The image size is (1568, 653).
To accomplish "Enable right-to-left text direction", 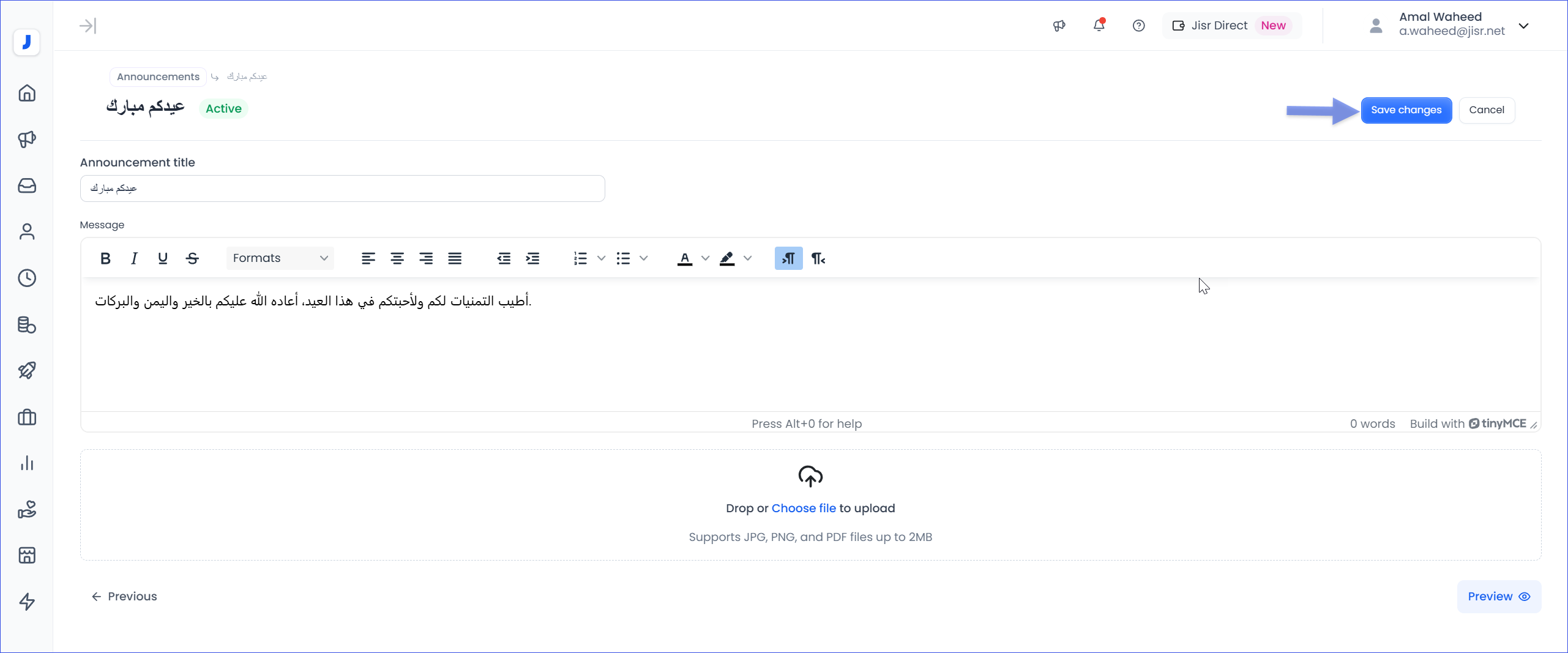I will coord(818,258).
